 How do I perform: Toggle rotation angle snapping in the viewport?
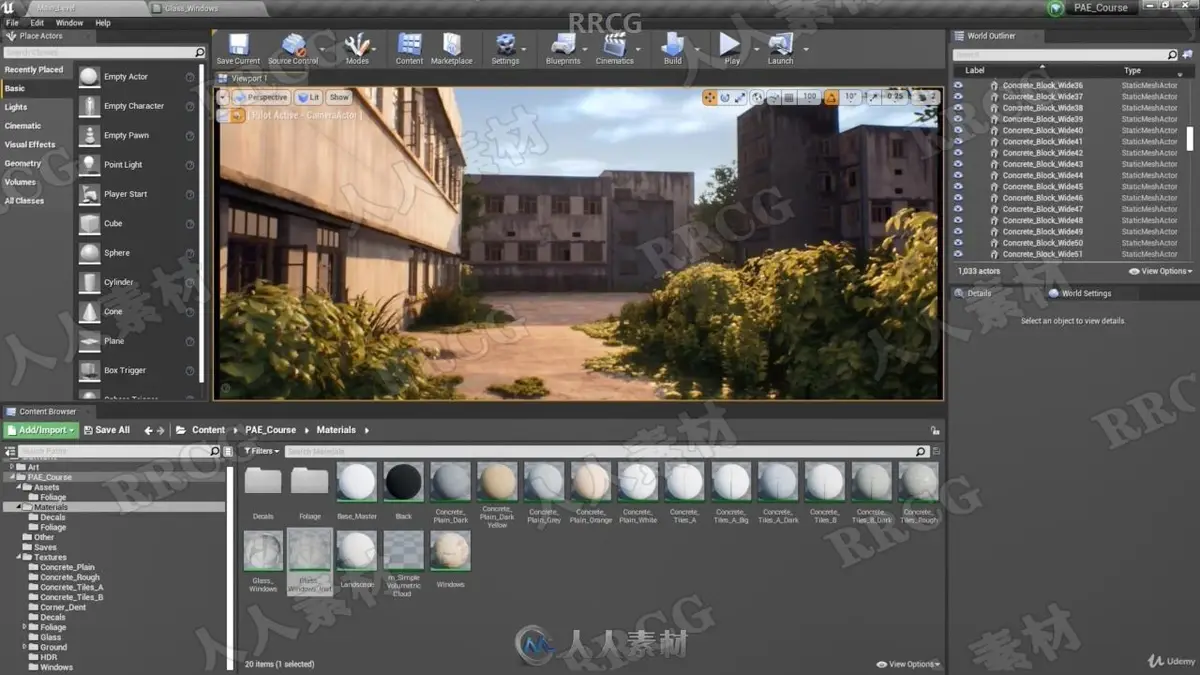click(x=831, y=97)
